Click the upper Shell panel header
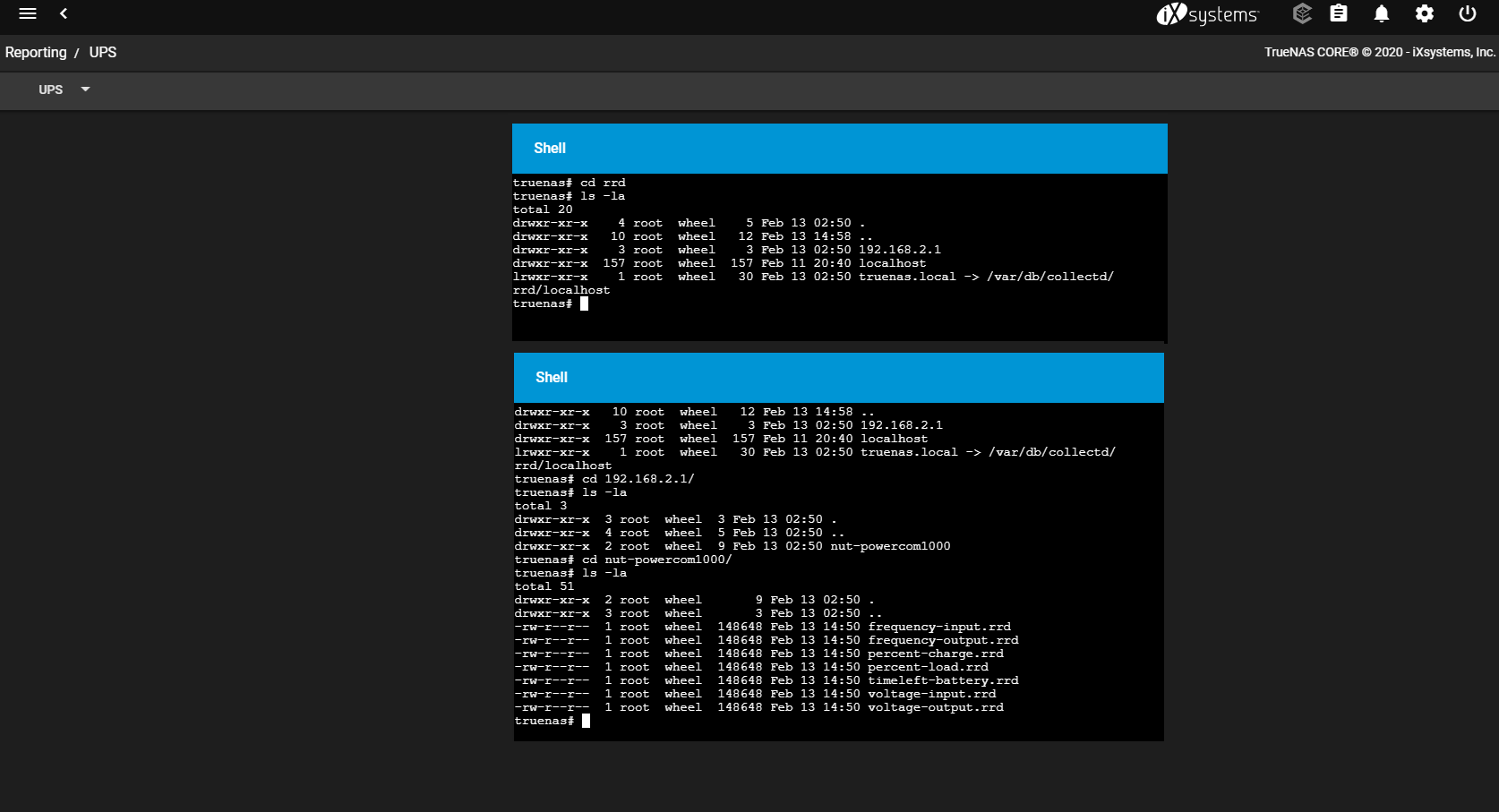The image size is (1499, 812). click(839, 149)
